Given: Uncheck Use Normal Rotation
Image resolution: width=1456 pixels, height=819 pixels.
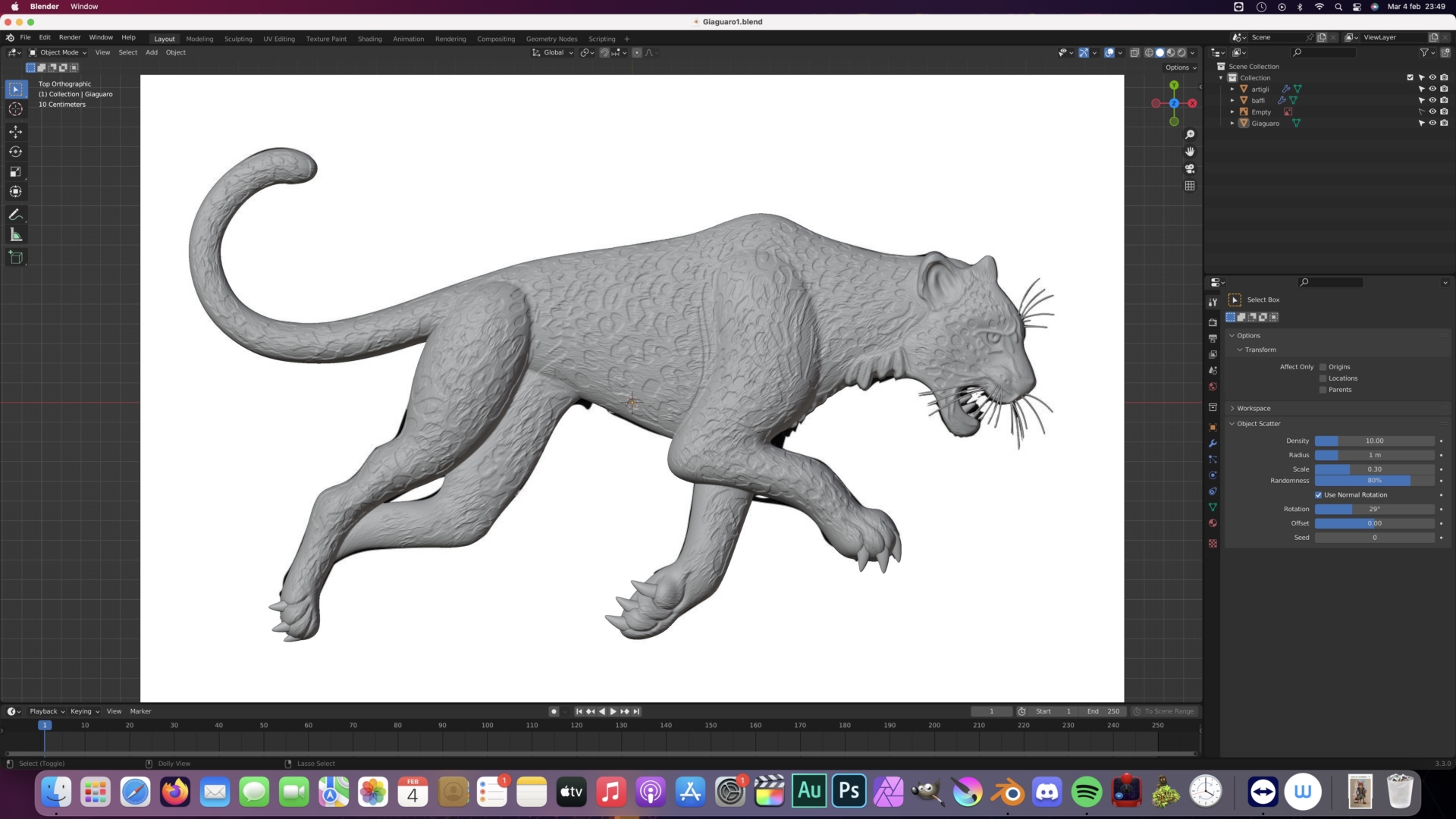Looking at the screenshot, I should click(x=1319, y=495).
